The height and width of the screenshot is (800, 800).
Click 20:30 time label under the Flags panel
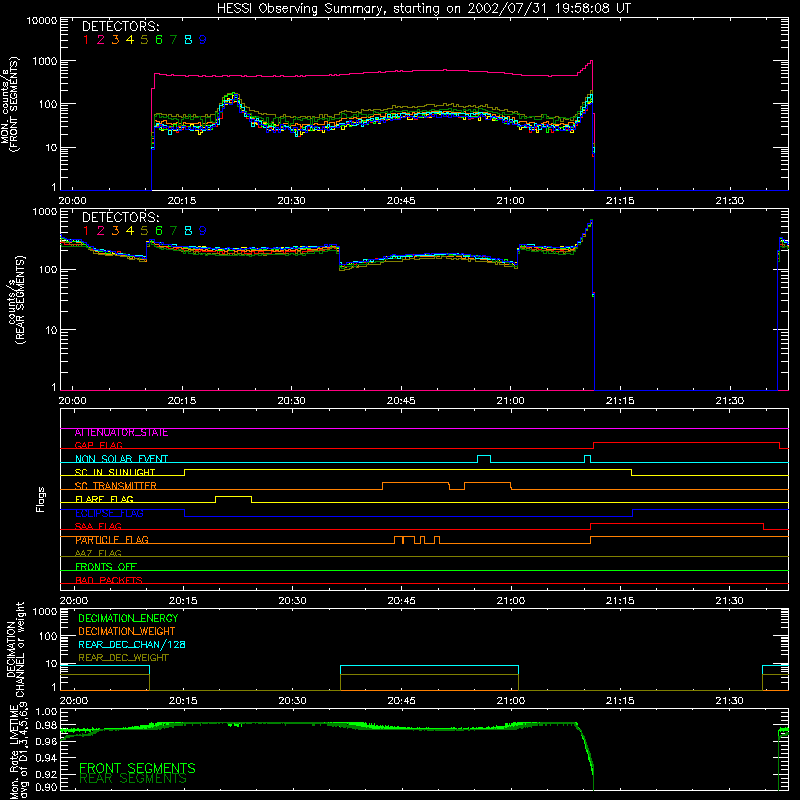(x=292, y=601)
